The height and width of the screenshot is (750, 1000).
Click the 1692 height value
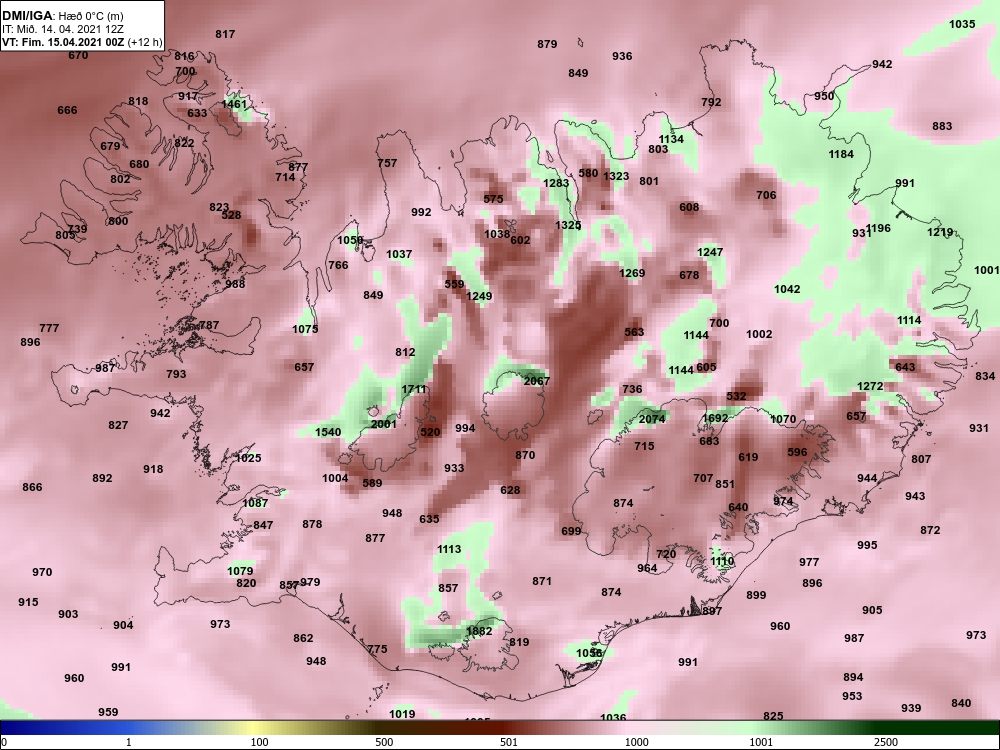(x=715, y=418)
